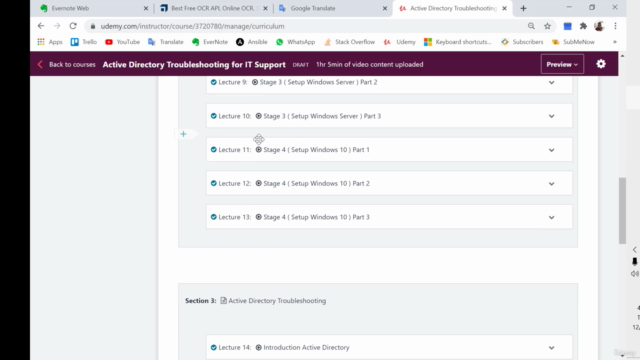Open Udemy bookmark
Image resolution: width=640 pixels, height=360 pixels.
pos(400,42)
